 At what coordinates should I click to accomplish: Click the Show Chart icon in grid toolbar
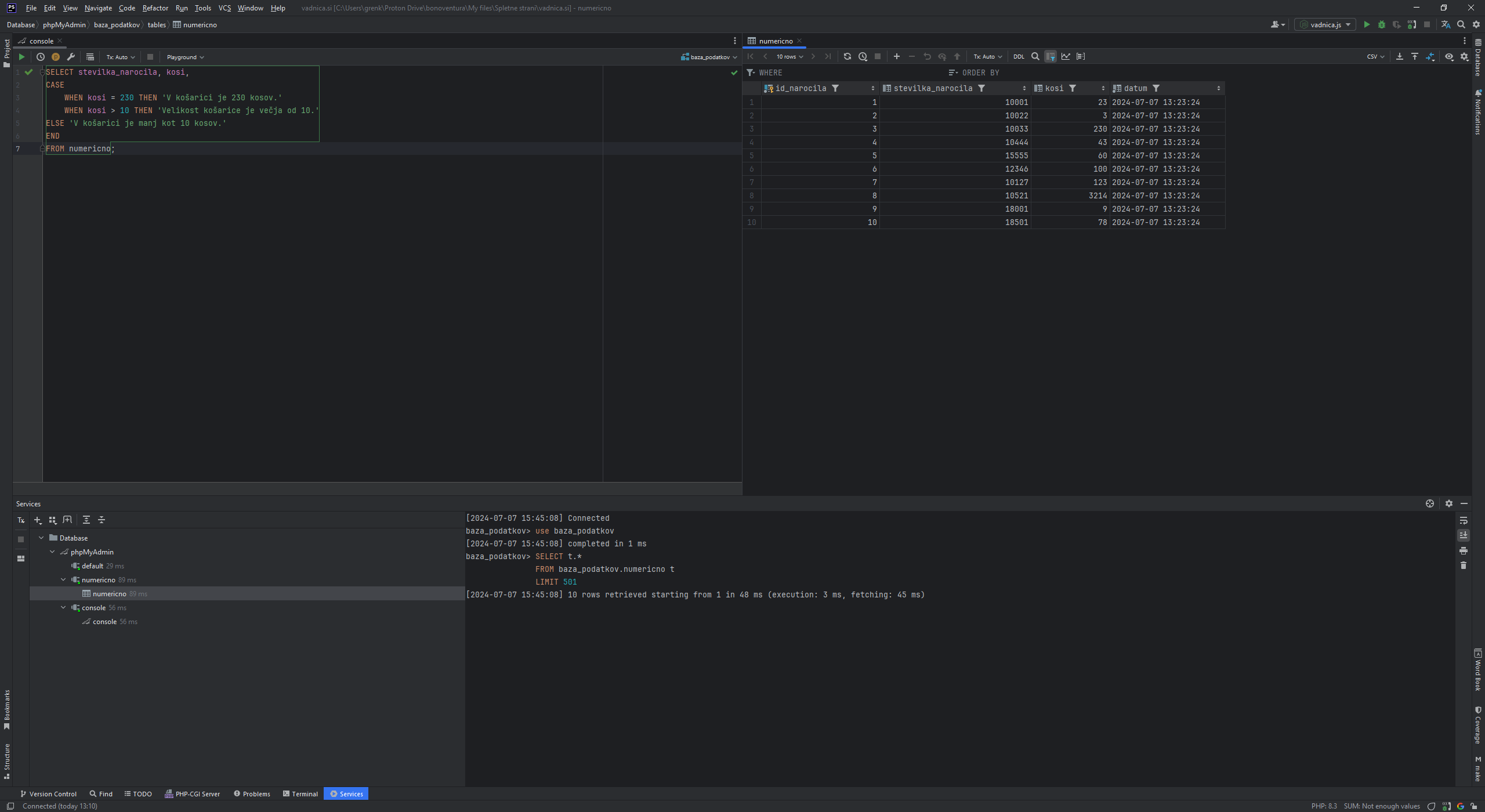1066,56
